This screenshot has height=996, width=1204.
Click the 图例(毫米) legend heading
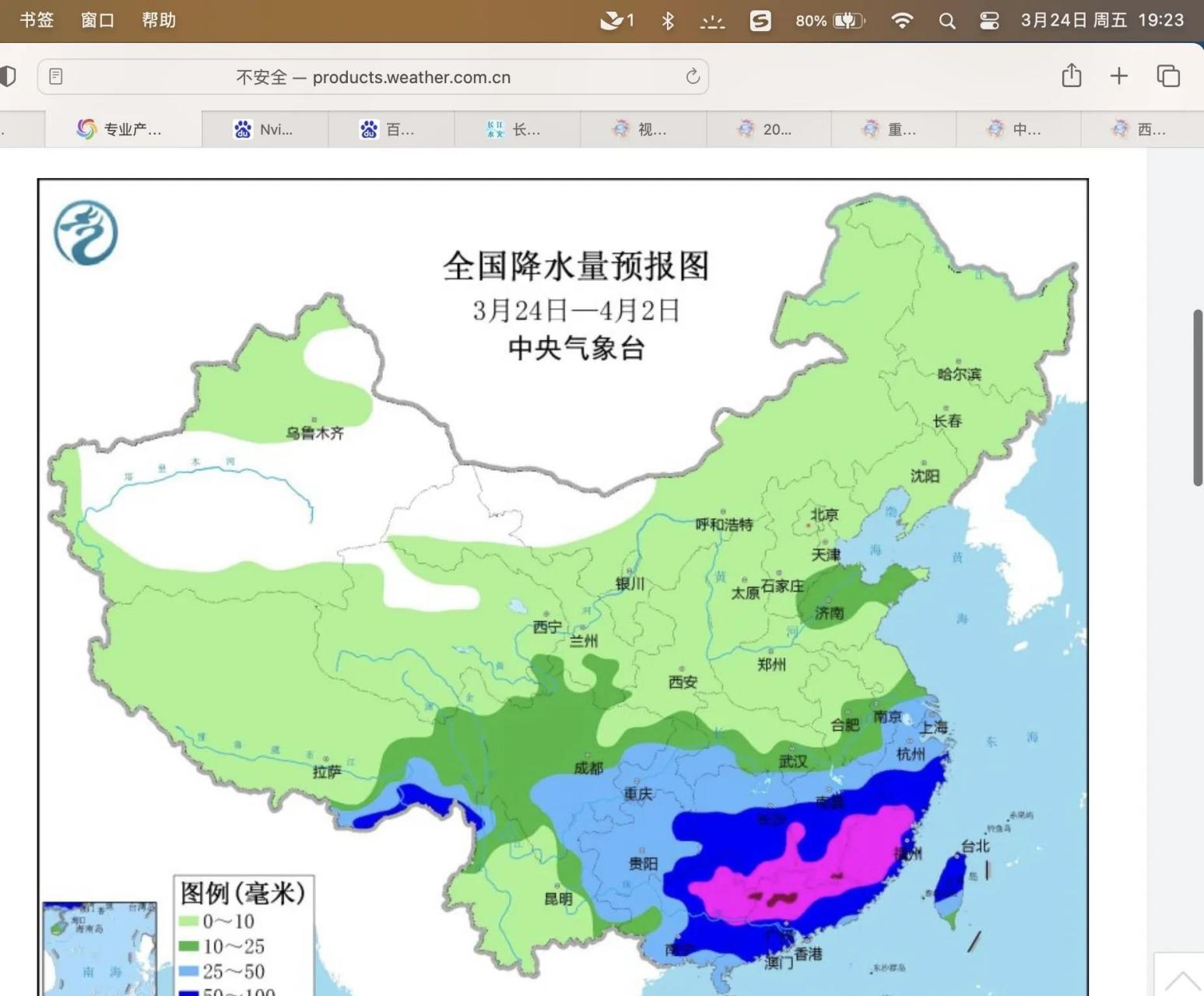click(x=243, y=893)
